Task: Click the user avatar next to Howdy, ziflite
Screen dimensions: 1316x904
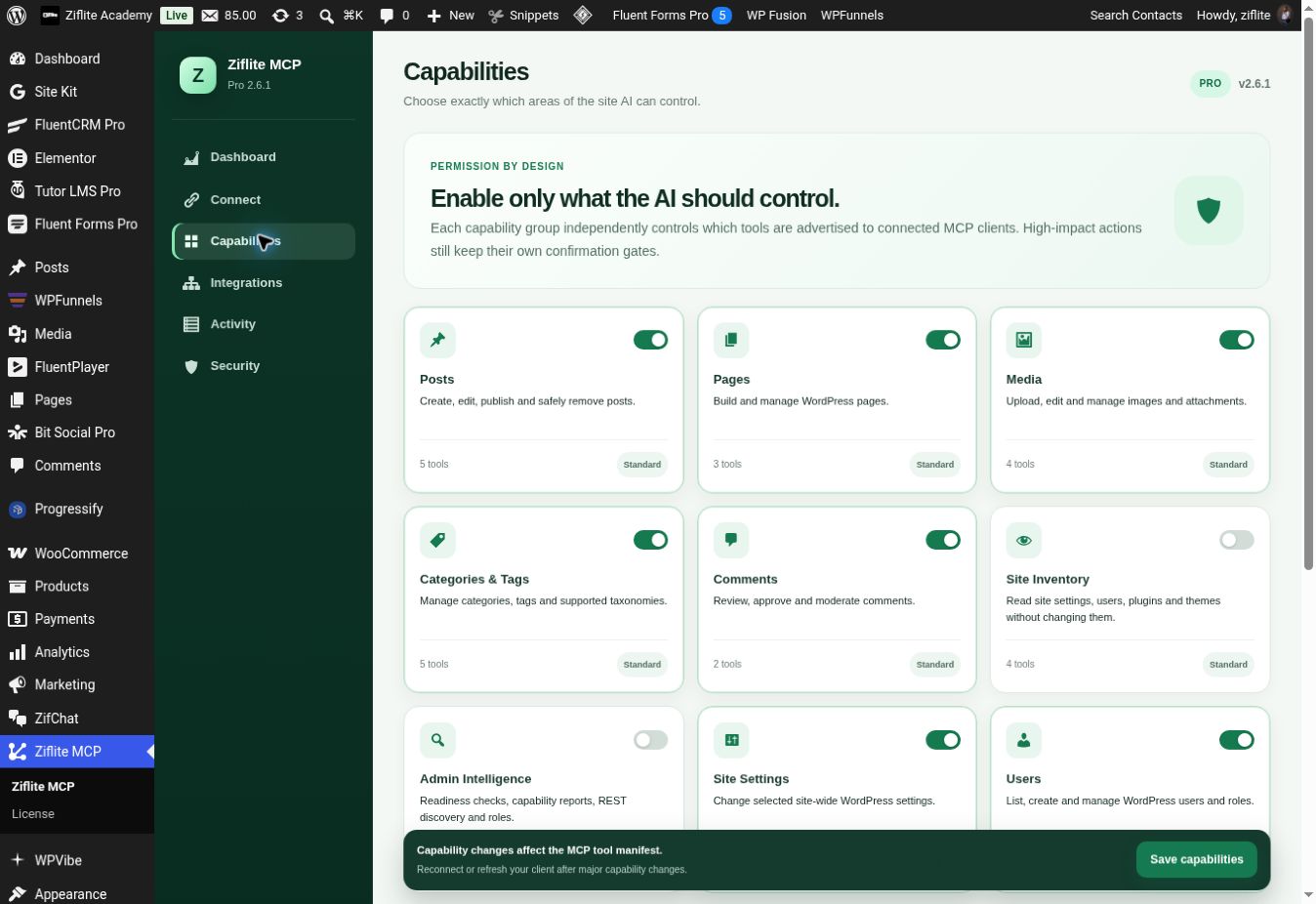Action: [x=1285, y=15]
